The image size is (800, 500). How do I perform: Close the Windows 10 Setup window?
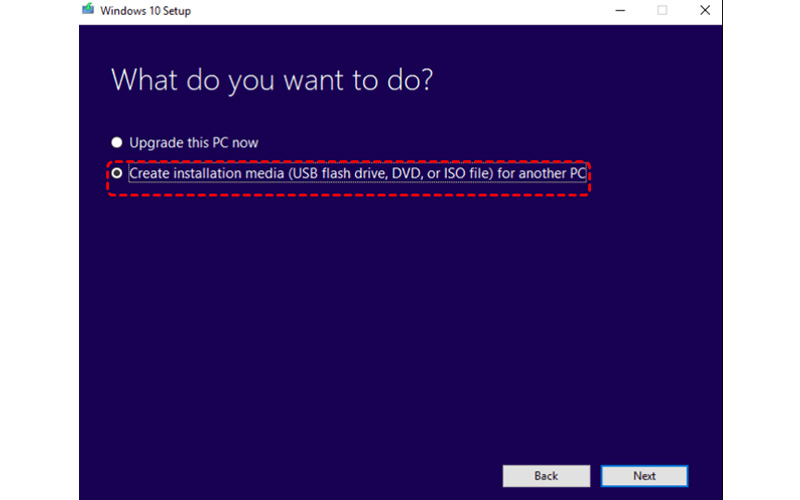point(705,10)
